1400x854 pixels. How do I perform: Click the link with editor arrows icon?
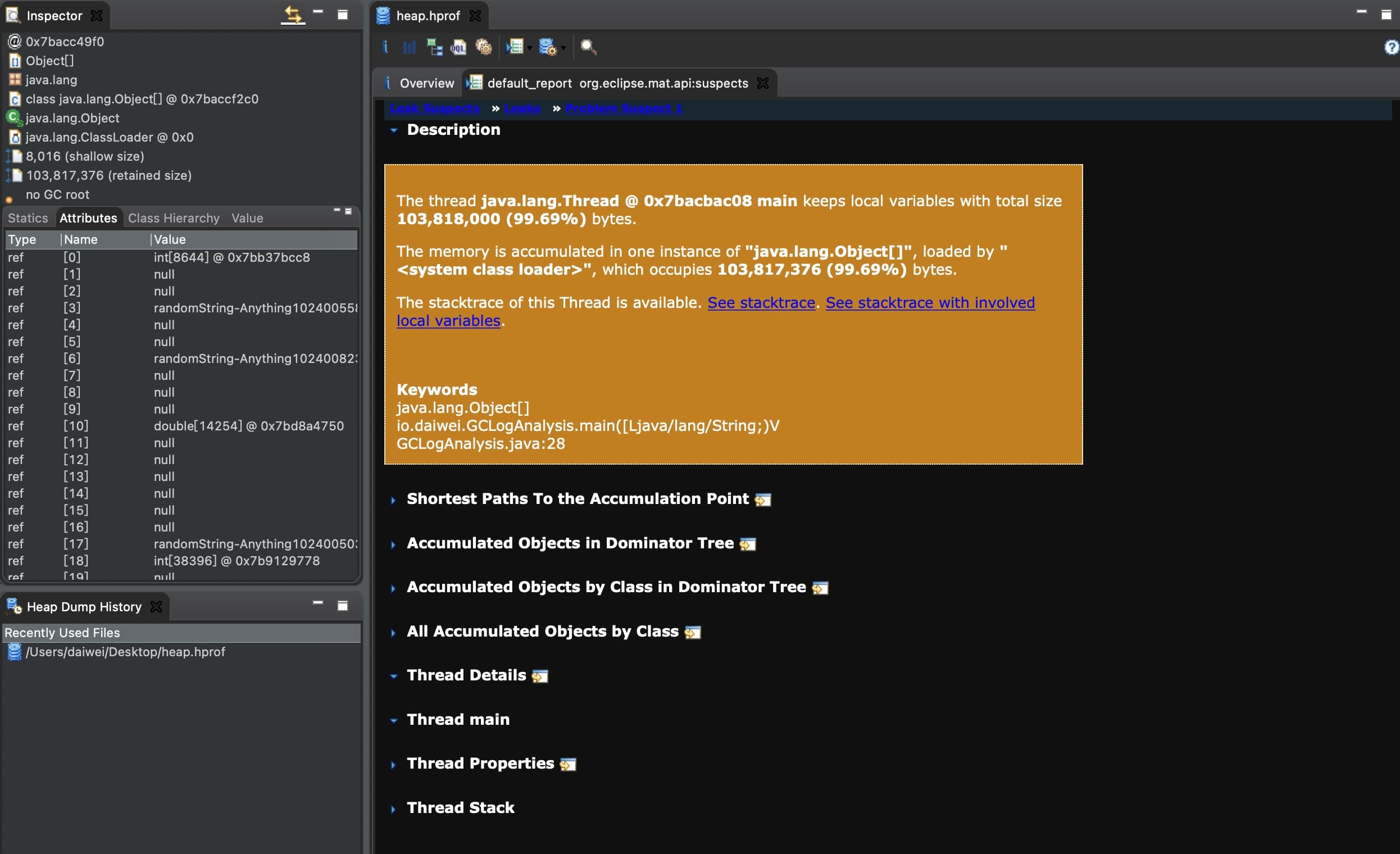293,15
